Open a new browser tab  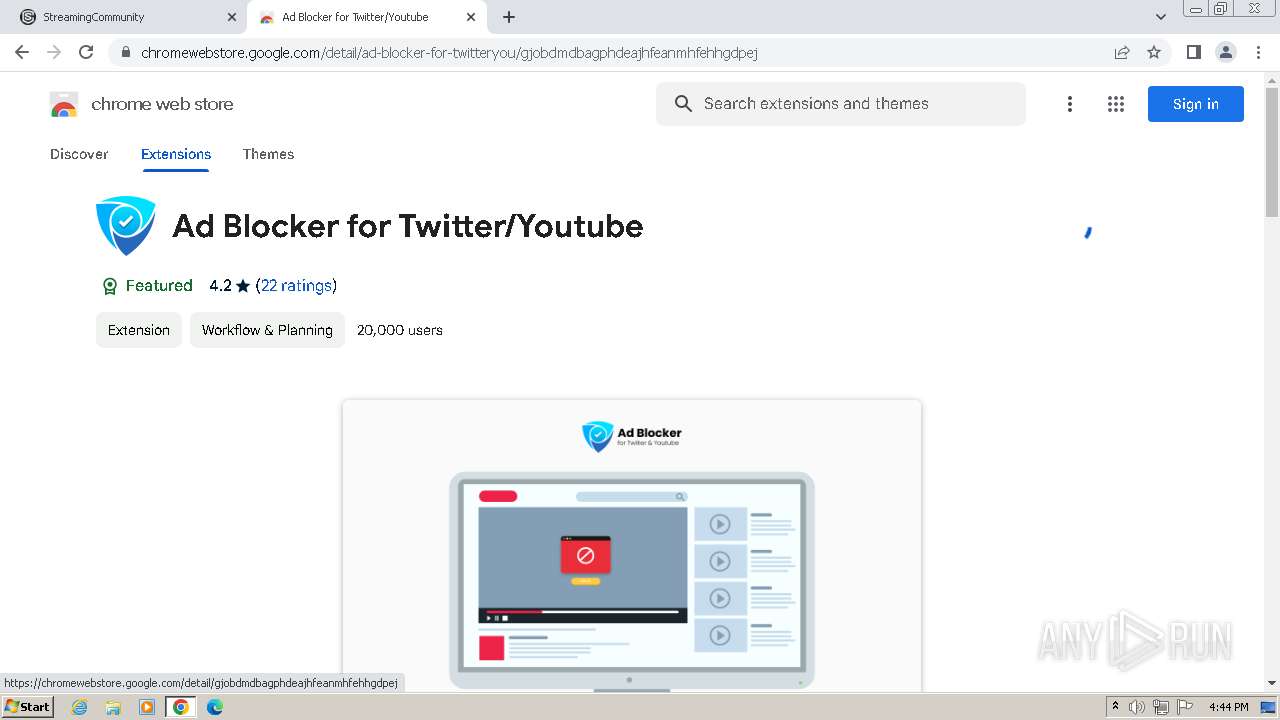pyautogui.click(x=509, y=17)
